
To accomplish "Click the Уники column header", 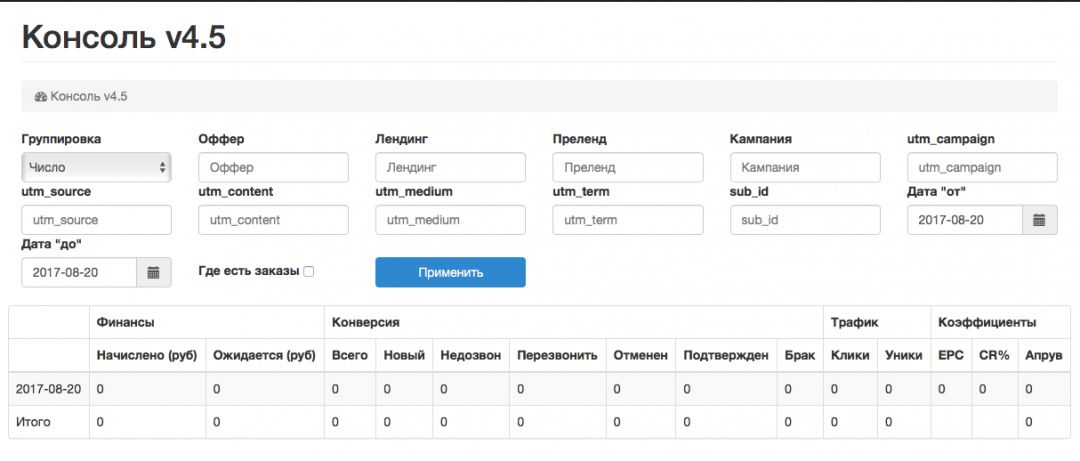I will [904, 356].
